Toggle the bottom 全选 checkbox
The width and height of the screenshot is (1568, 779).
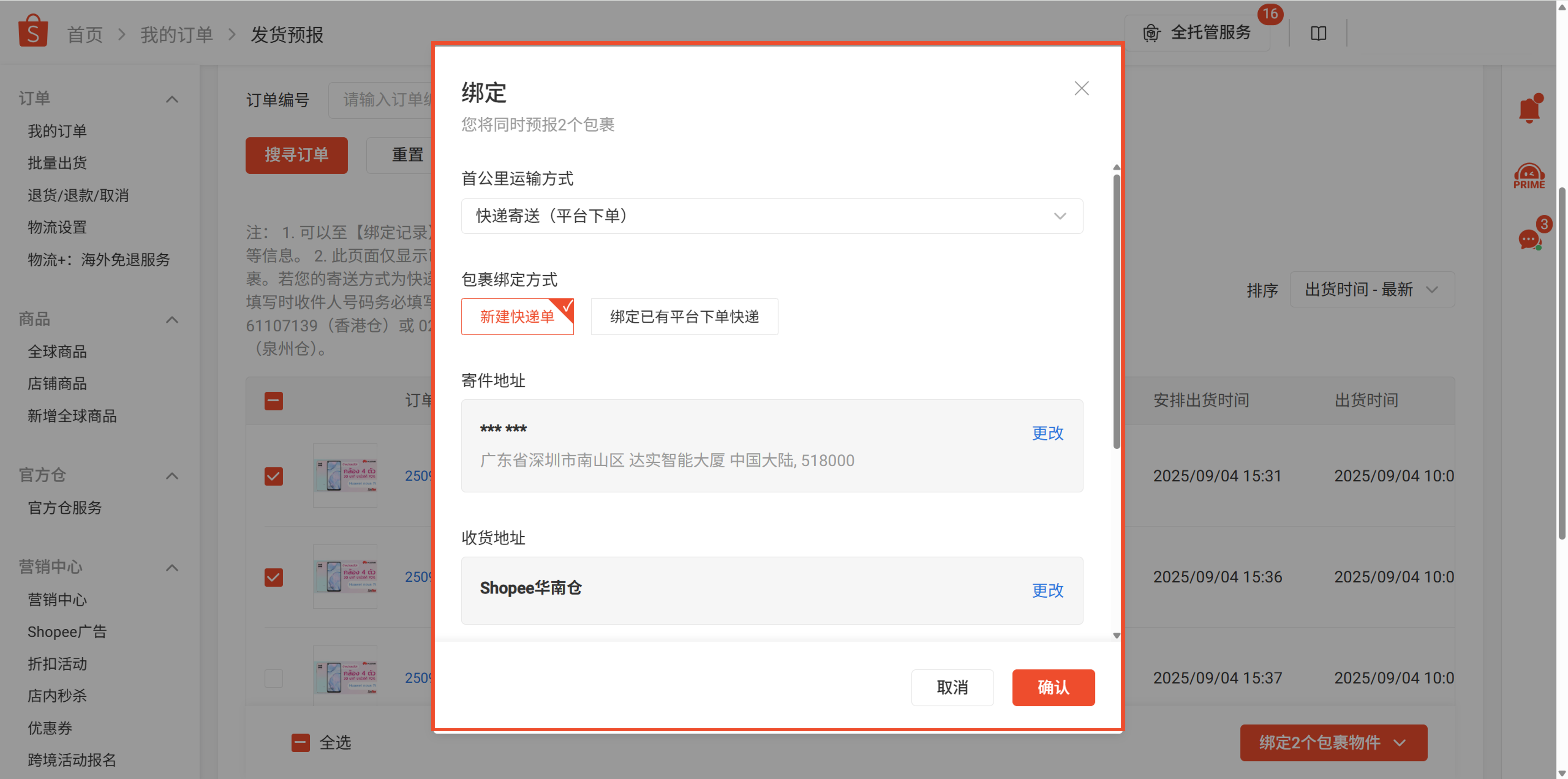(301, 742)
